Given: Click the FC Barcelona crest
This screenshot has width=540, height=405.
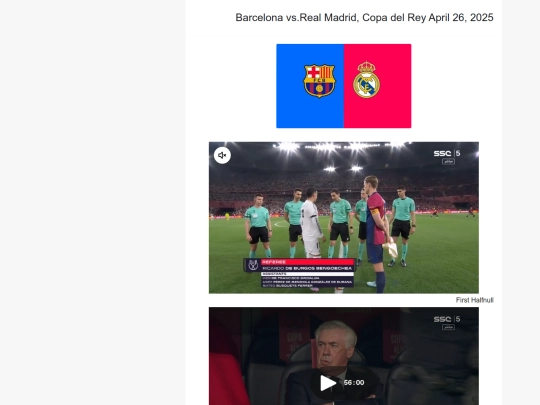Looking at the screenshot, I should (x=319, y=81).
